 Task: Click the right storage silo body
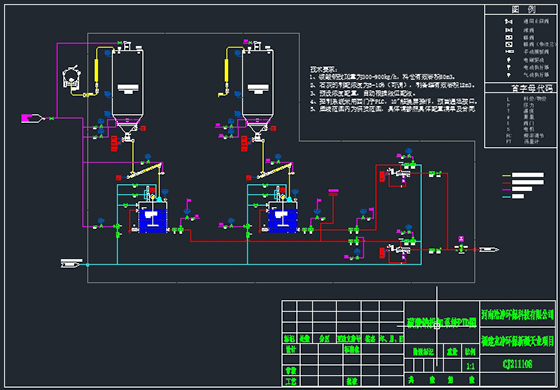click(x=258, y=86)
